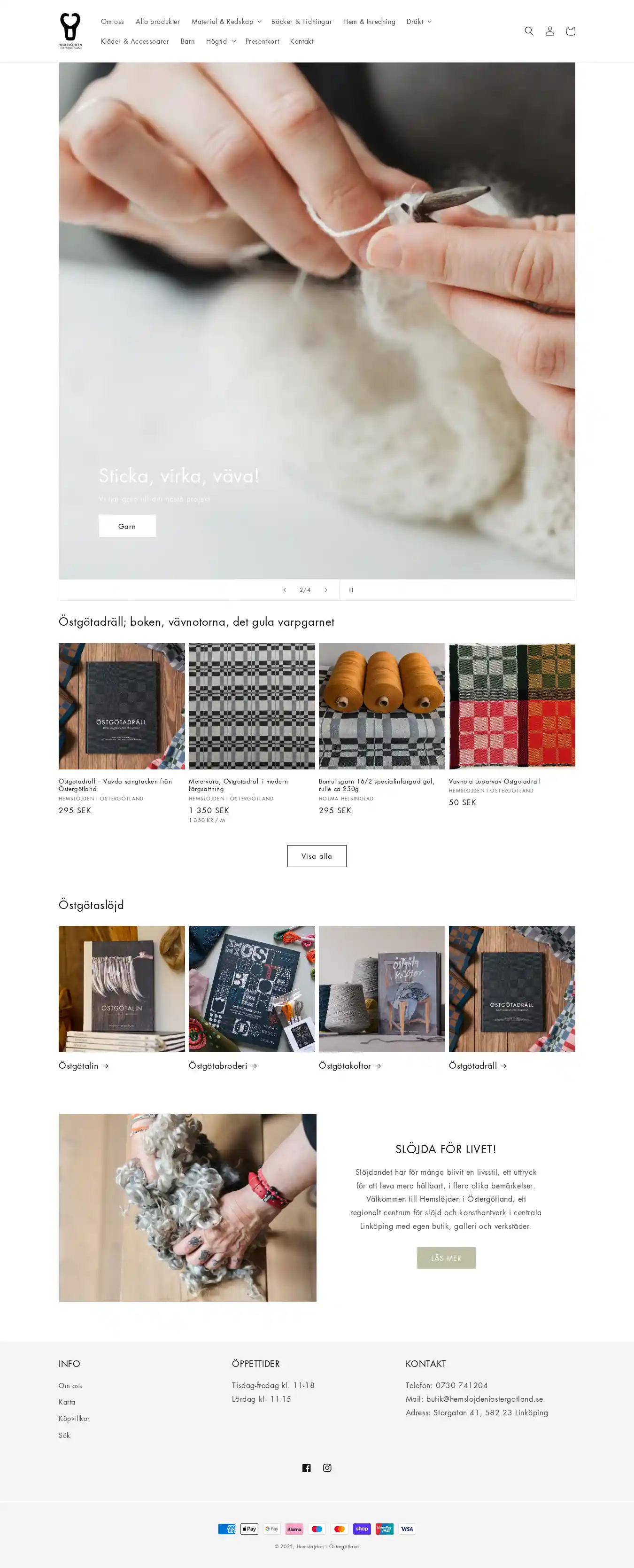Image resolution: width=634 pixels, height=1568 pixels.
Task: Open Böcker & Tidningar menu item
Action: coord(301,21)
